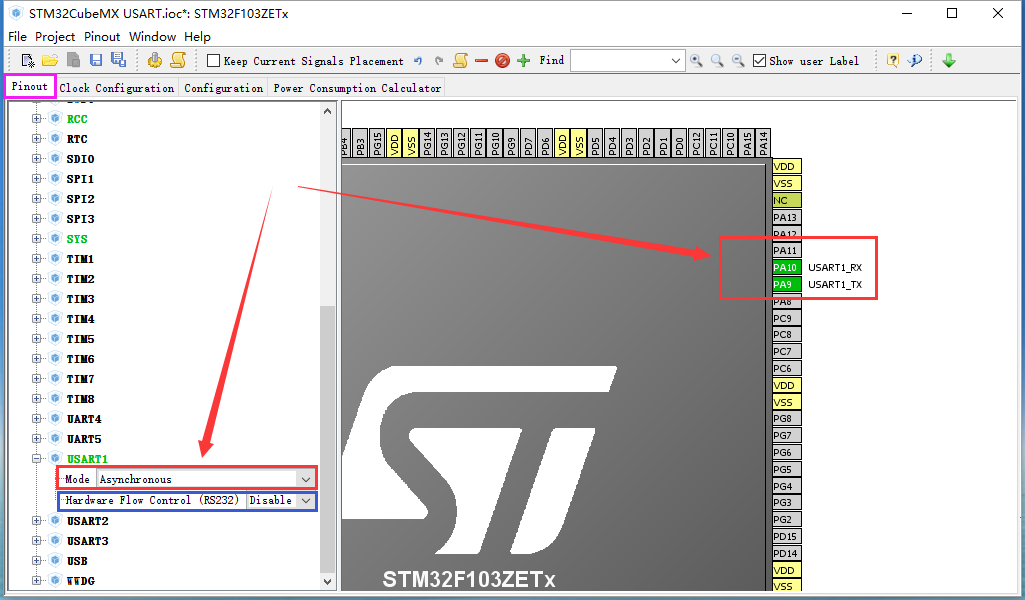Open the Project menu

(55, 37)
